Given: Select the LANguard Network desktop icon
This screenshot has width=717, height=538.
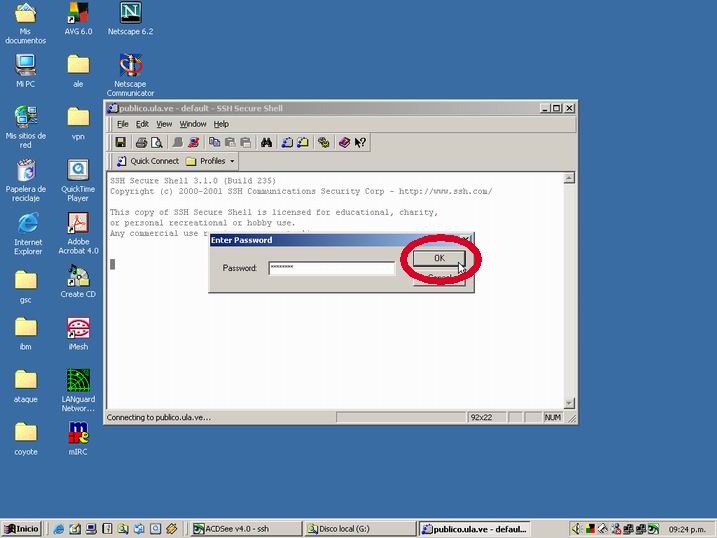Looking at the screenshot, I should click(78, 390).
